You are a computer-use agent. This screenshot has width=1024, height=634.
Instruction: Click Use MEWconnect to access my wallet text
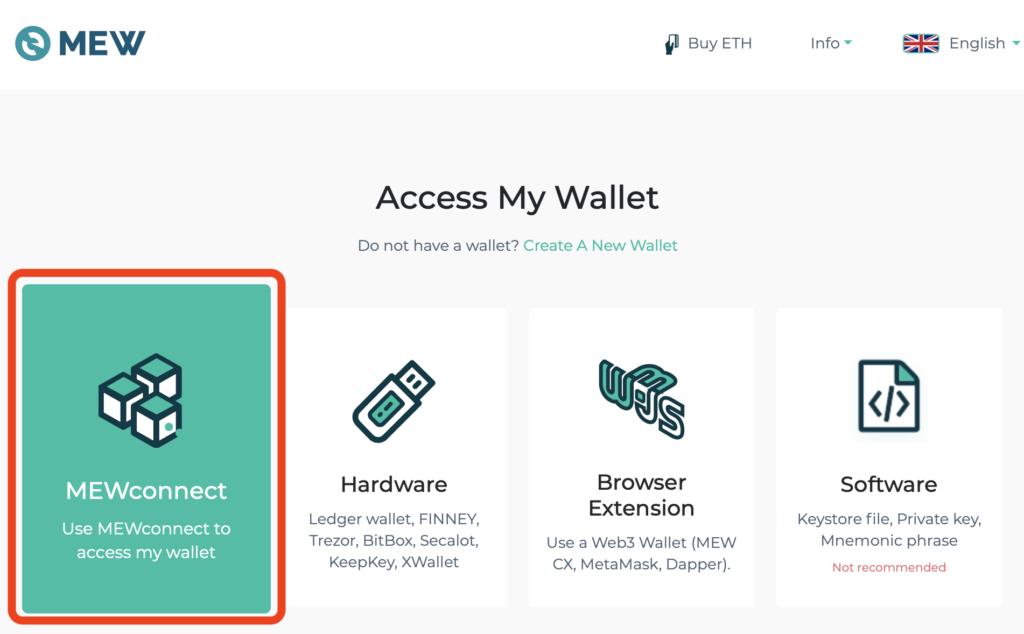pos(146,541)
